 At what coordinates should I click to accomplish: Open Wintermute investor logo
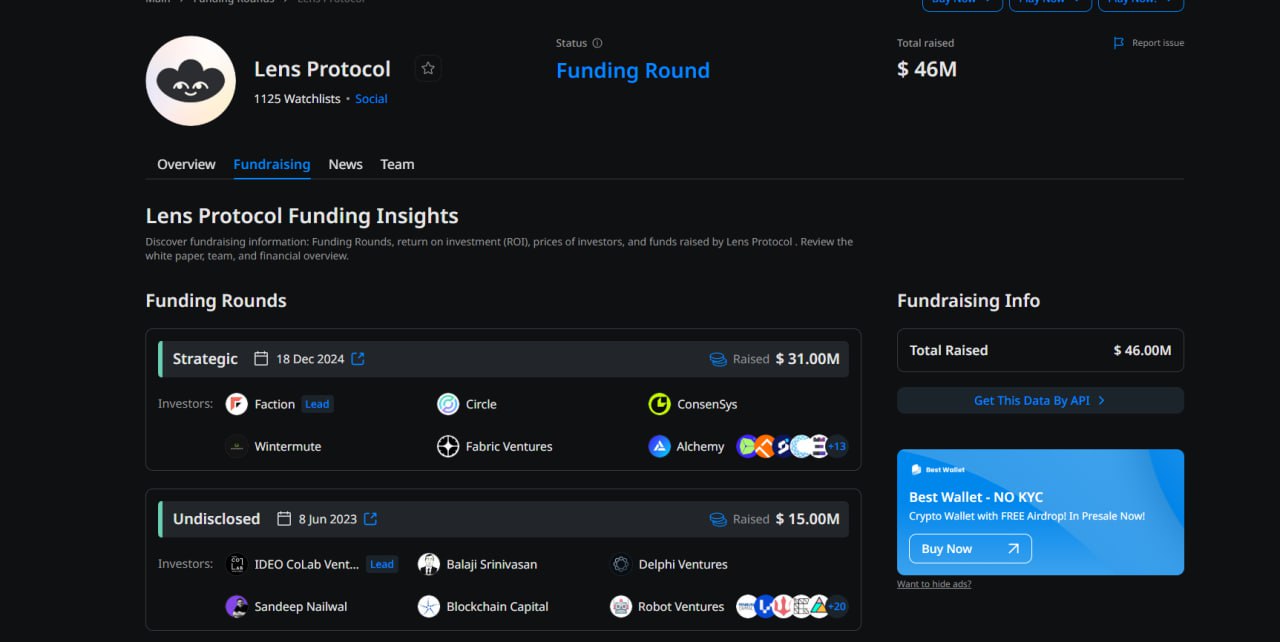tap(236, 446)
